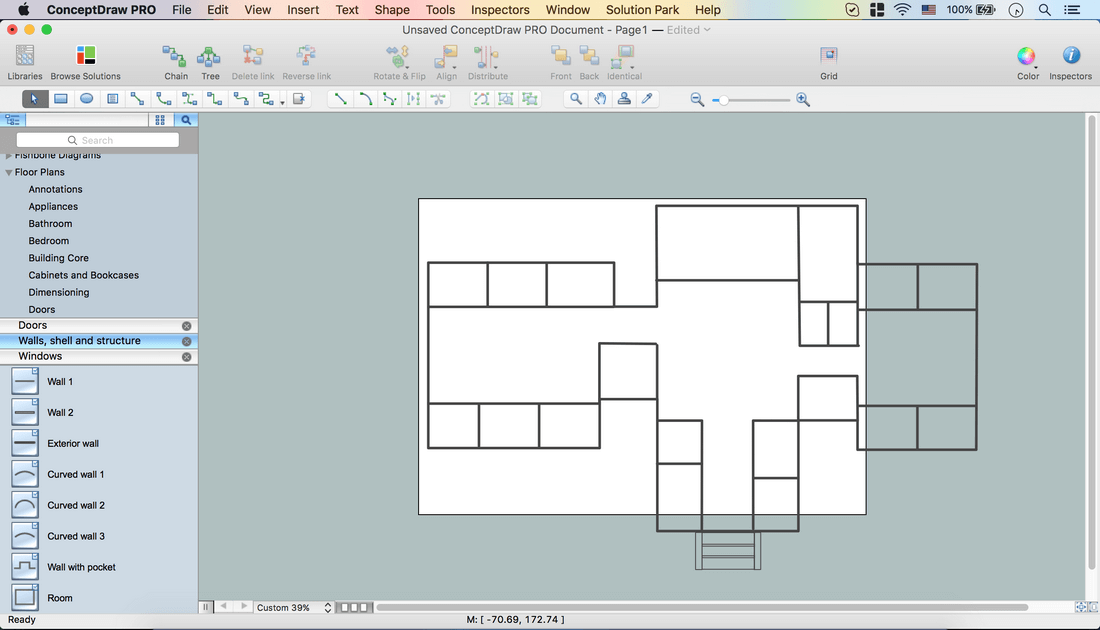Image resolution: width=1100 pixels, height=630 pixels.
Task: Toggle the Grid display
Action: (828, 57)
